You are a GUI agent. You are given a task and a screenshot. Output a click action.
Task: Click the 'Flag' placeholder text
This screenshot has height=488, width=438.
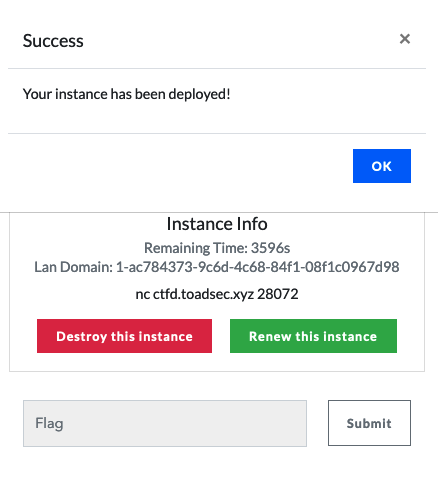pyautogui.click(x=49, y=424)
